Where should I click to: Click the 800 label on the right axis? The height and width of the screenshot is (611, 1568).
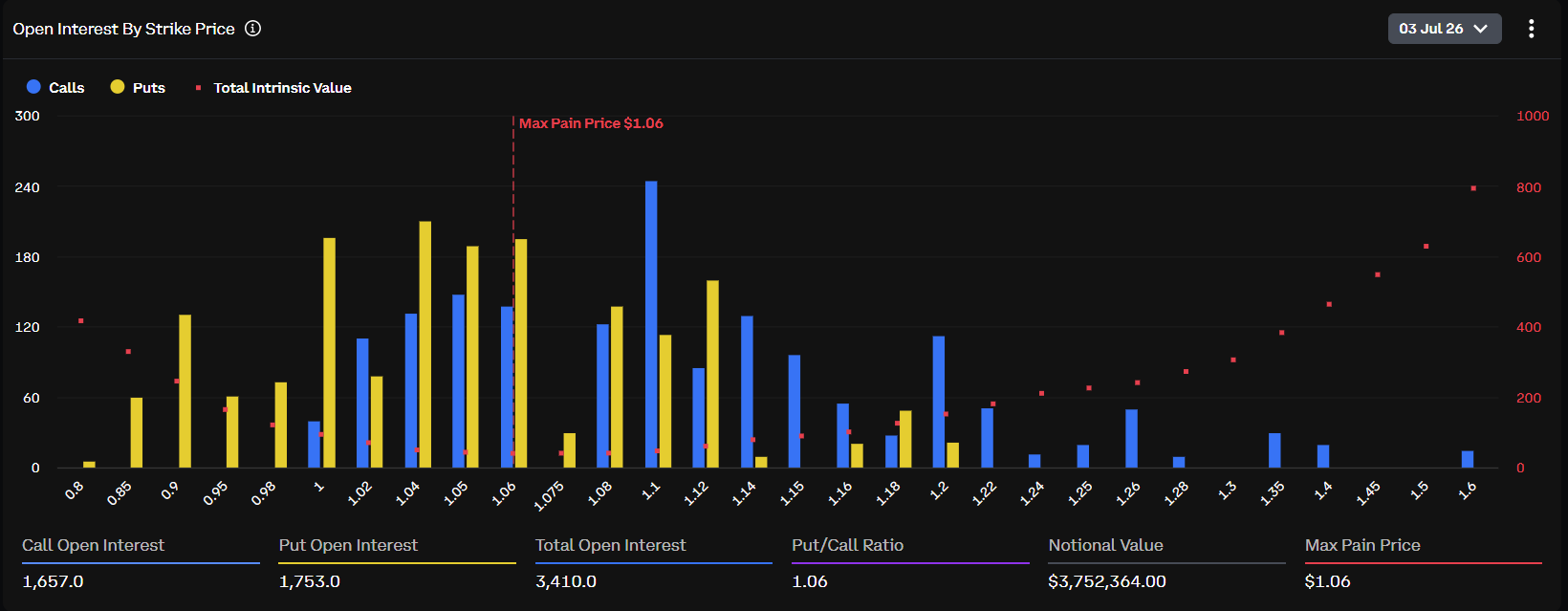point(1529,187)
